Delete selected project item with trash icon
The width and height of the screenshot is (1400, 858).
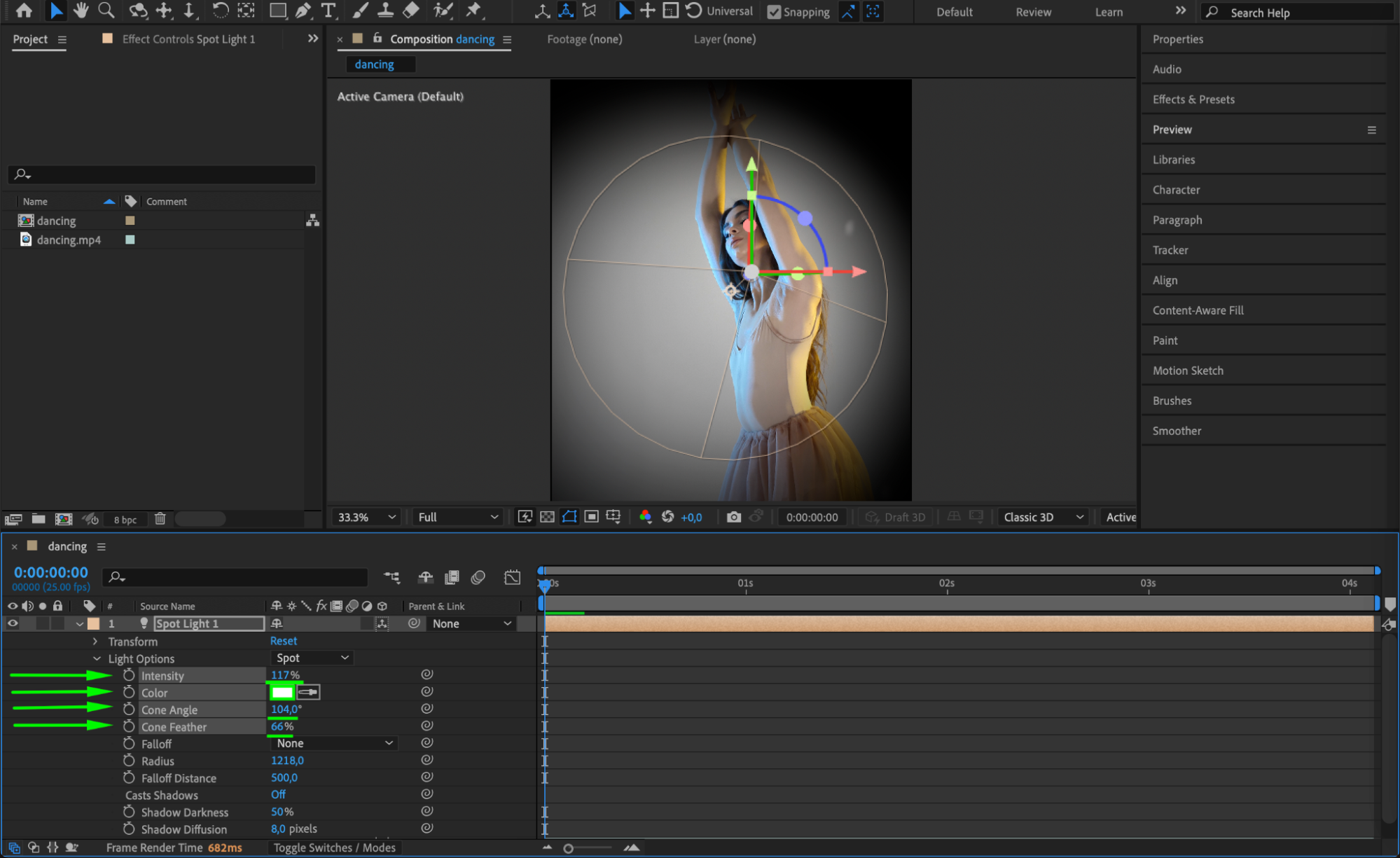click(160, 519)
